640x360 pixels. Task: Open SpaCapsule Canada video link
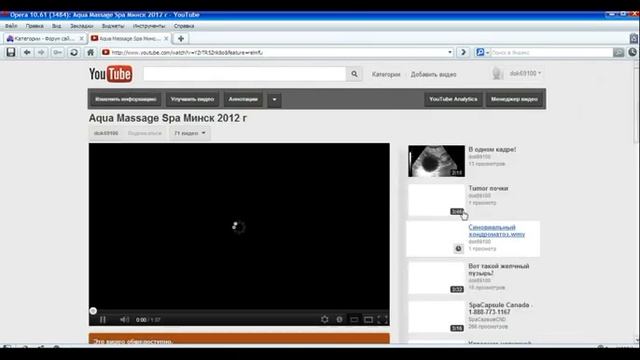pos(500,308)
